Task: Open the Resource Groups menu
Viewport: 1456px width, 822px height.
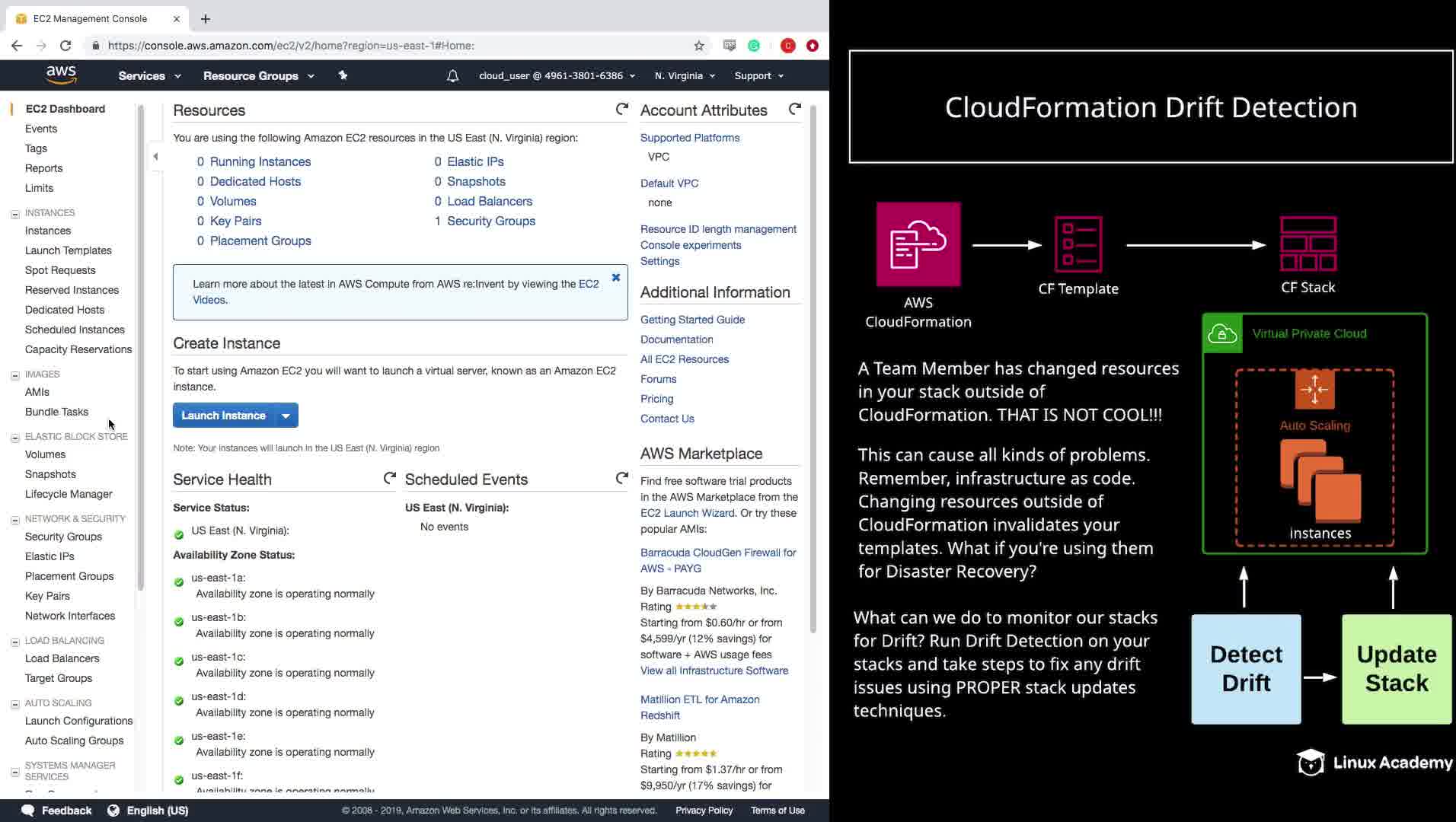Action: pos(258,76)
